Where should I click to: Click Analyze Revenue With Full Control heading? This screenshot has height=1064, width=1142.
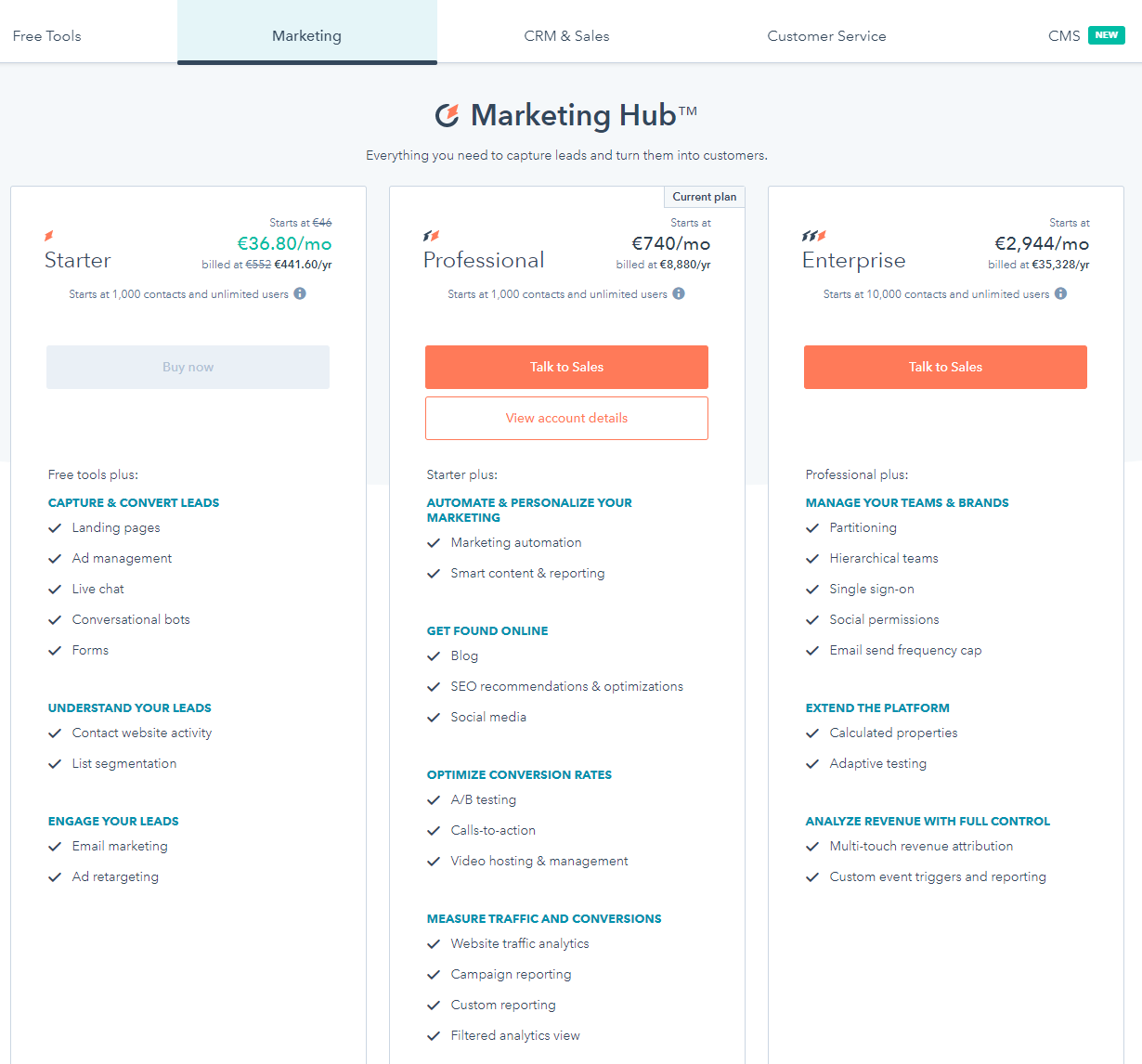pos(928,821)
